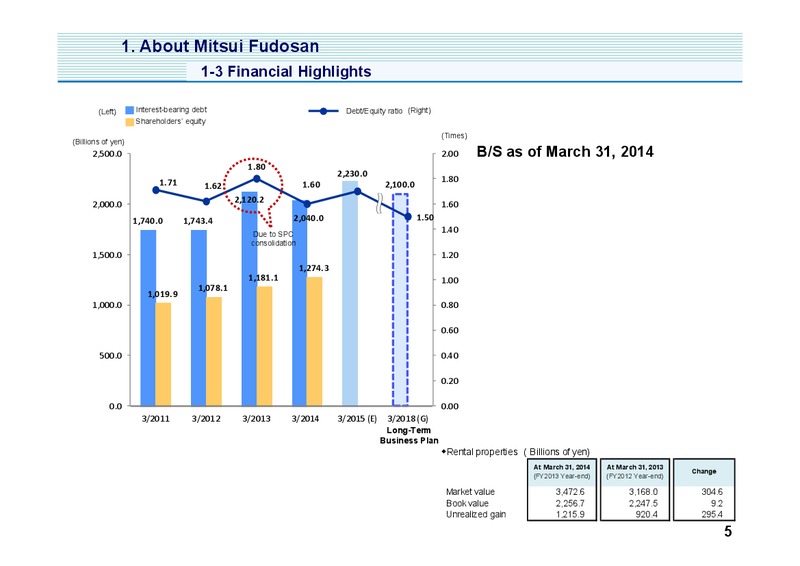Click the 'Unrealized gain' row label
This screenshot has height=566, width=800.
point(476,514)
